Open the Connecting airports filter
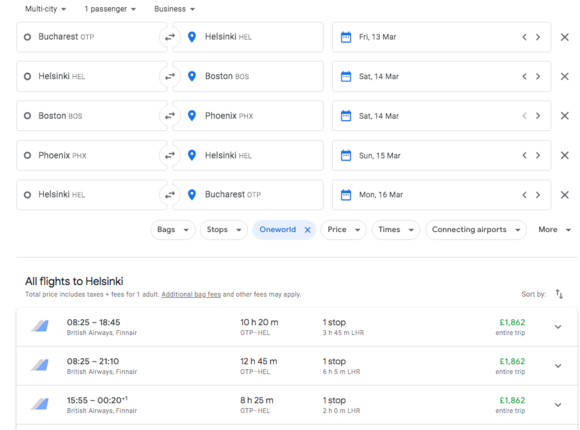This screenshot has height=430, width=580. (476, 230)
